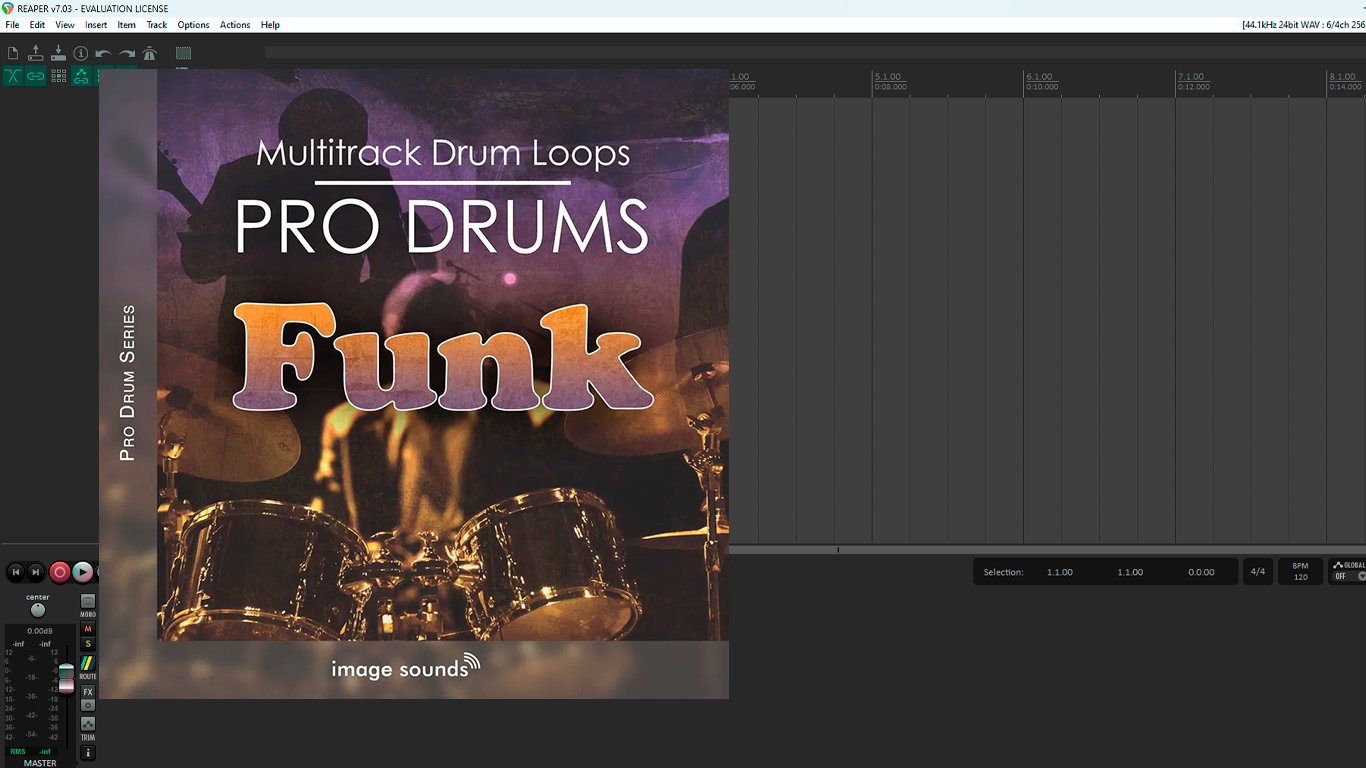Open the Insert menu
This screenshot has width=1366, height=768.
point(96,25)
